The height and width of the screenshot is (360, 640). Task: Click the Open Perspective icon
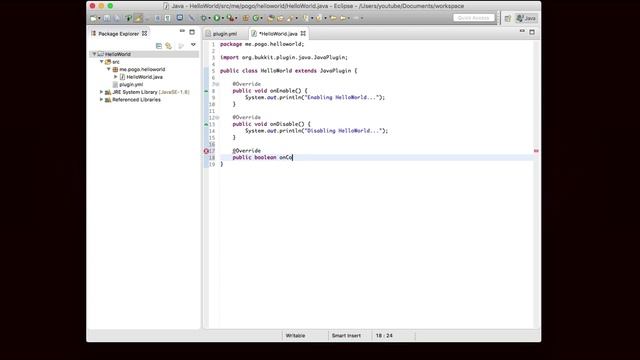[508, 18]
